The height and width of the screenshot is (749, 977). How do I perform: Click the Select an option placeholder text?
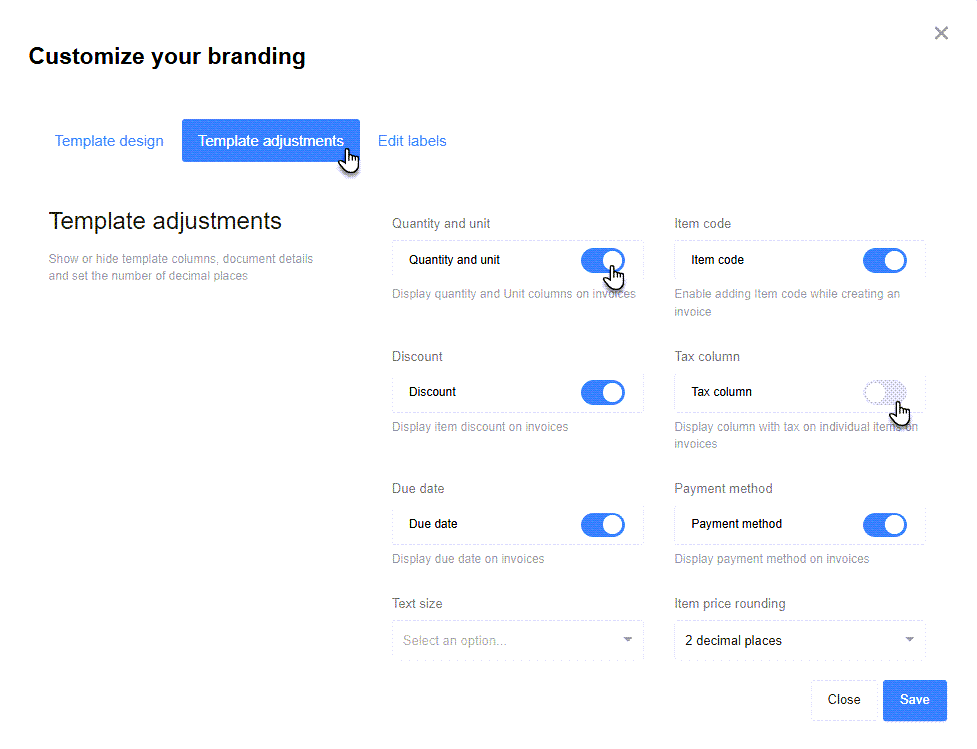coord(454,640)
